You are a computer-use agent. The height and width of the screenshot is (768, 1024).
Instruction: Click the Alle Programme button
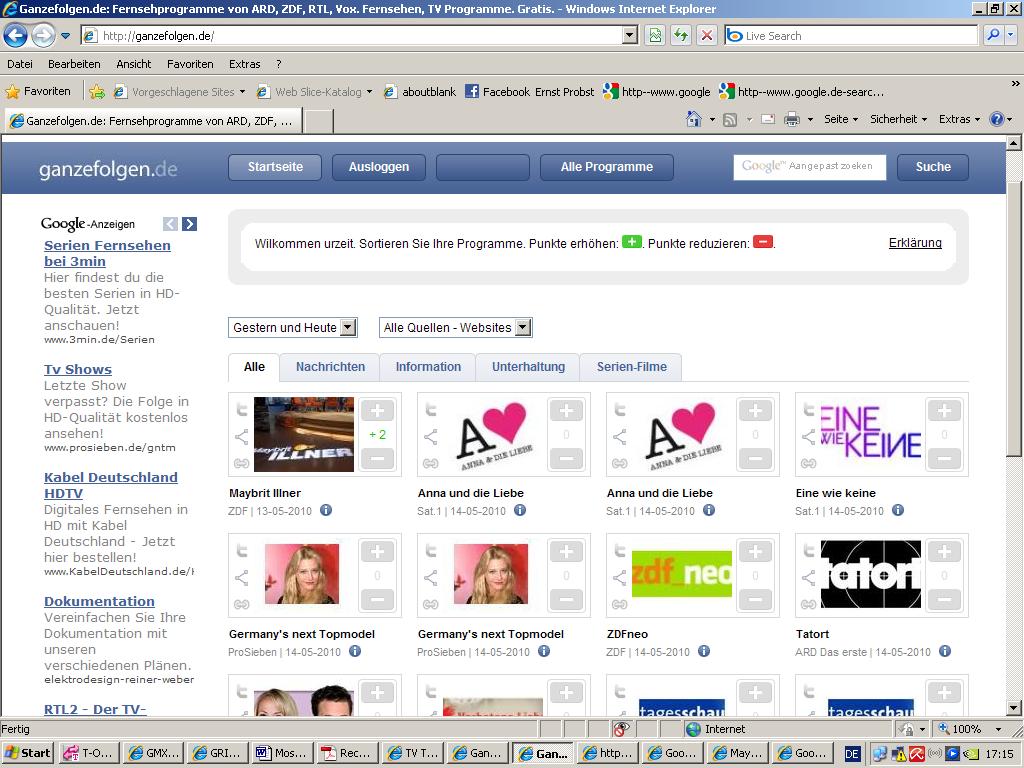(x=607, y=167)
